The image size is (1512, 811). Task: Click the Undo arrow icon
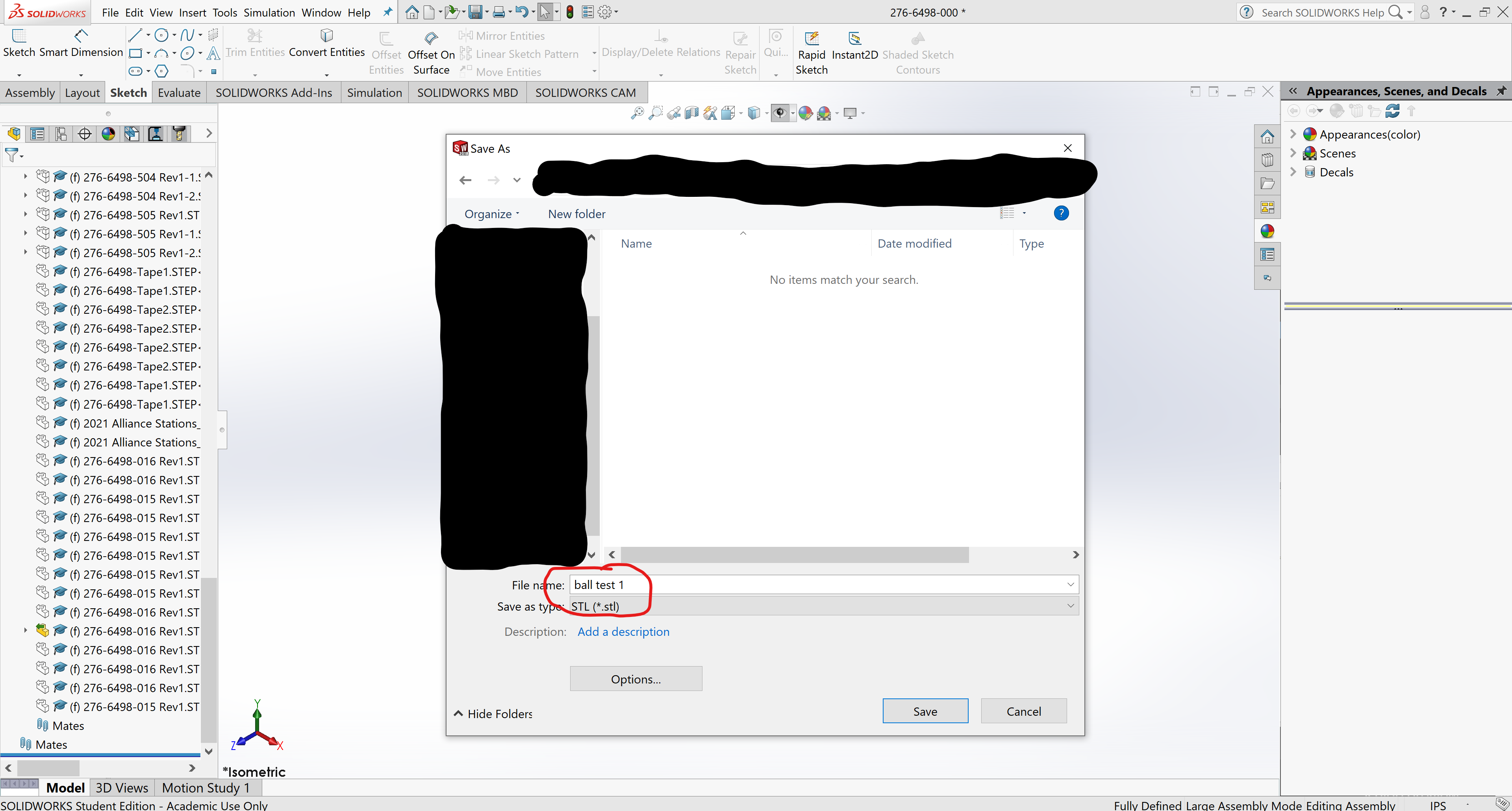[x=521, y=12]
